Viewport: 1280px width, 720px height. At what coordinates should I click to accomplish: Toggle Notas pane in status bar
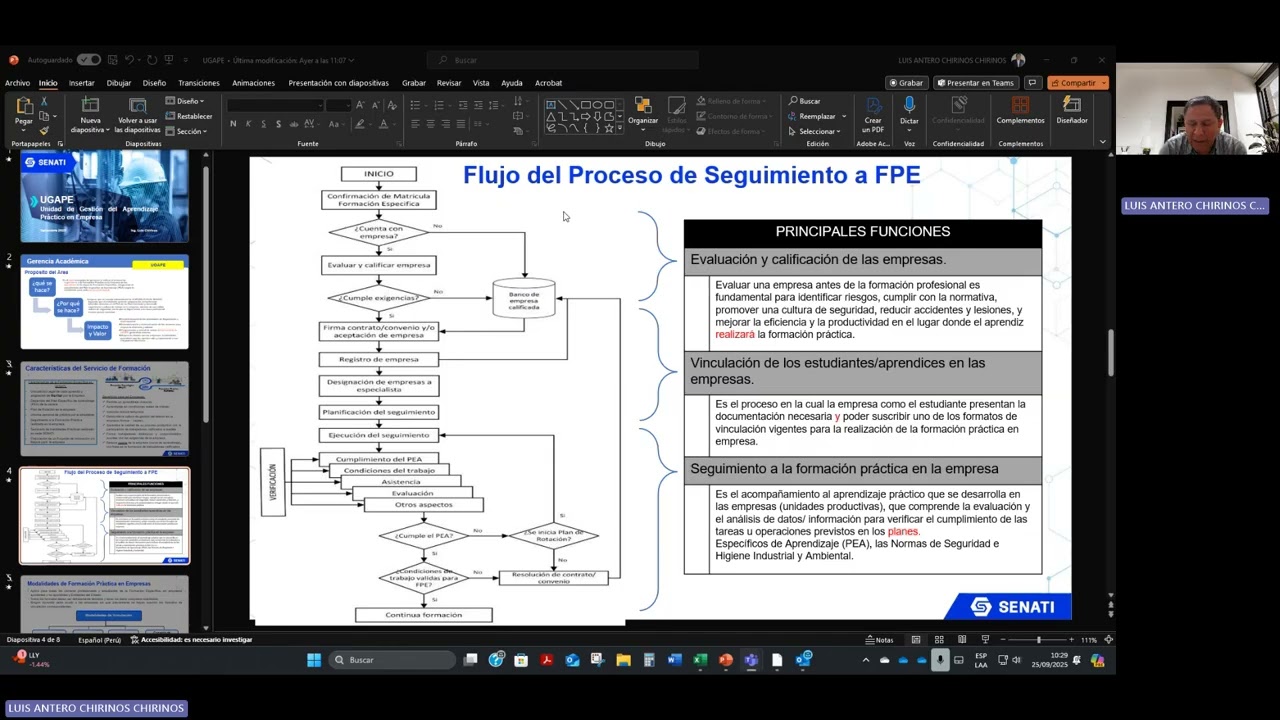(x=879, y=640)
